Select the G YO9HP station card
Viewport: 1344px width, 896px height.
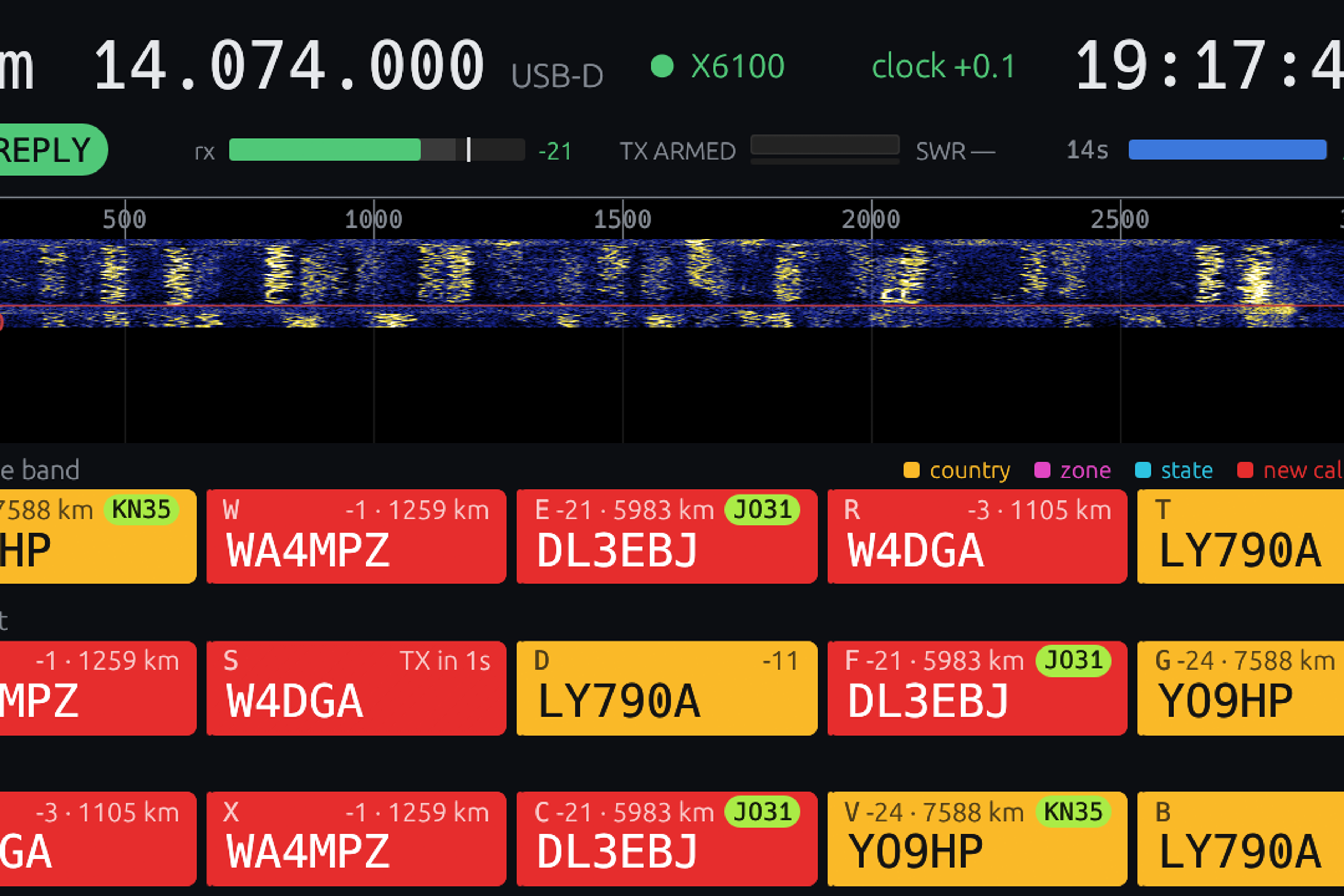coord(1240,688)
